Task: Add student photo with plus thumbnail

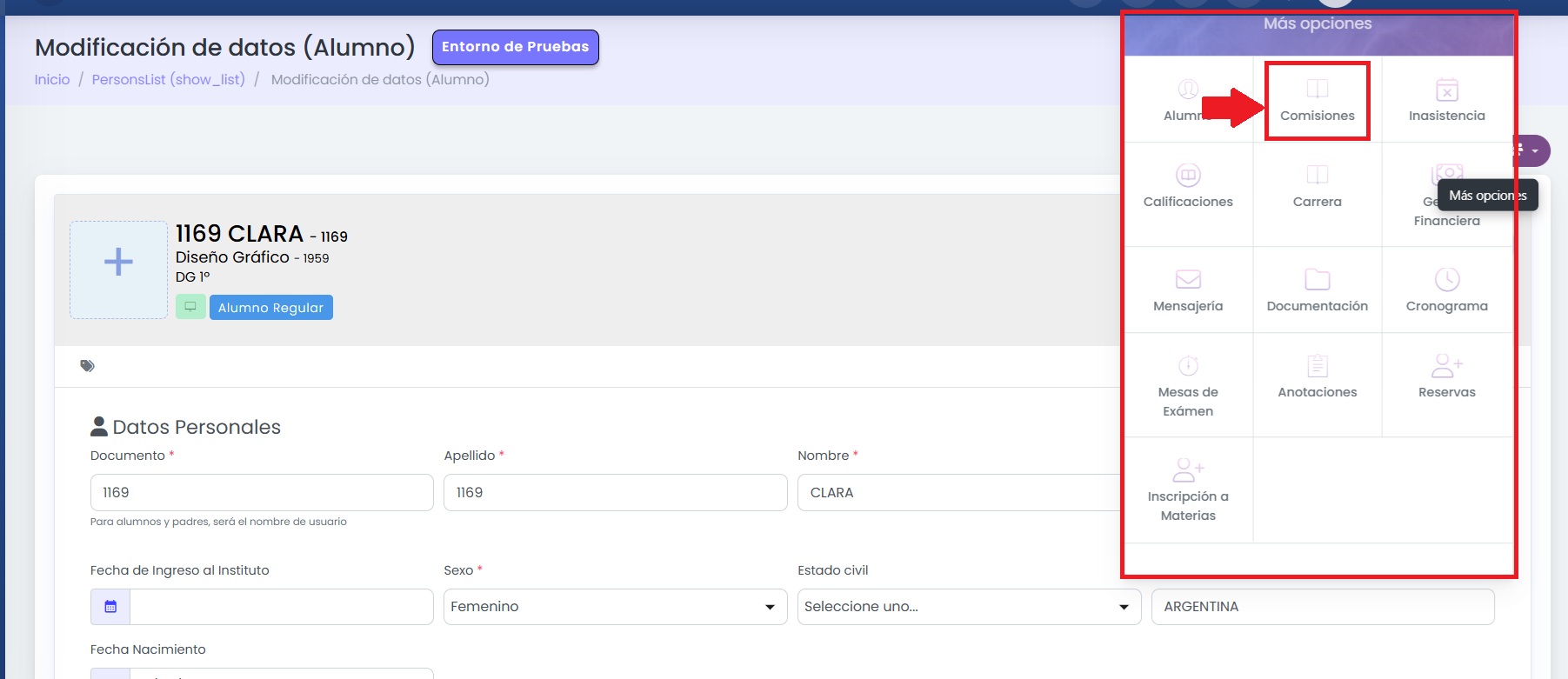Action: tap(118, 270)
